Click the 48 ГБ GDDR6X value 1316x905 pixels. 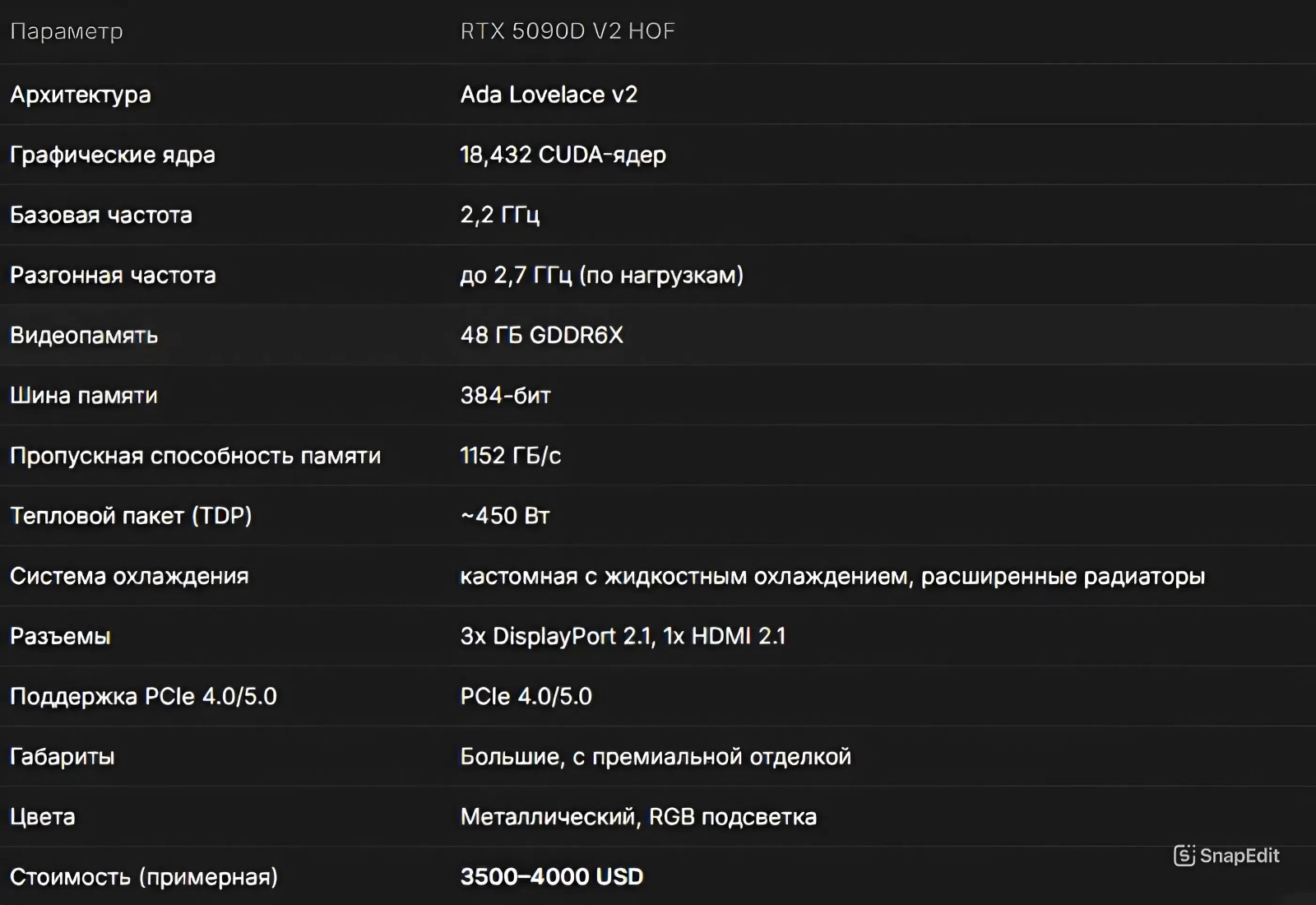542,335
